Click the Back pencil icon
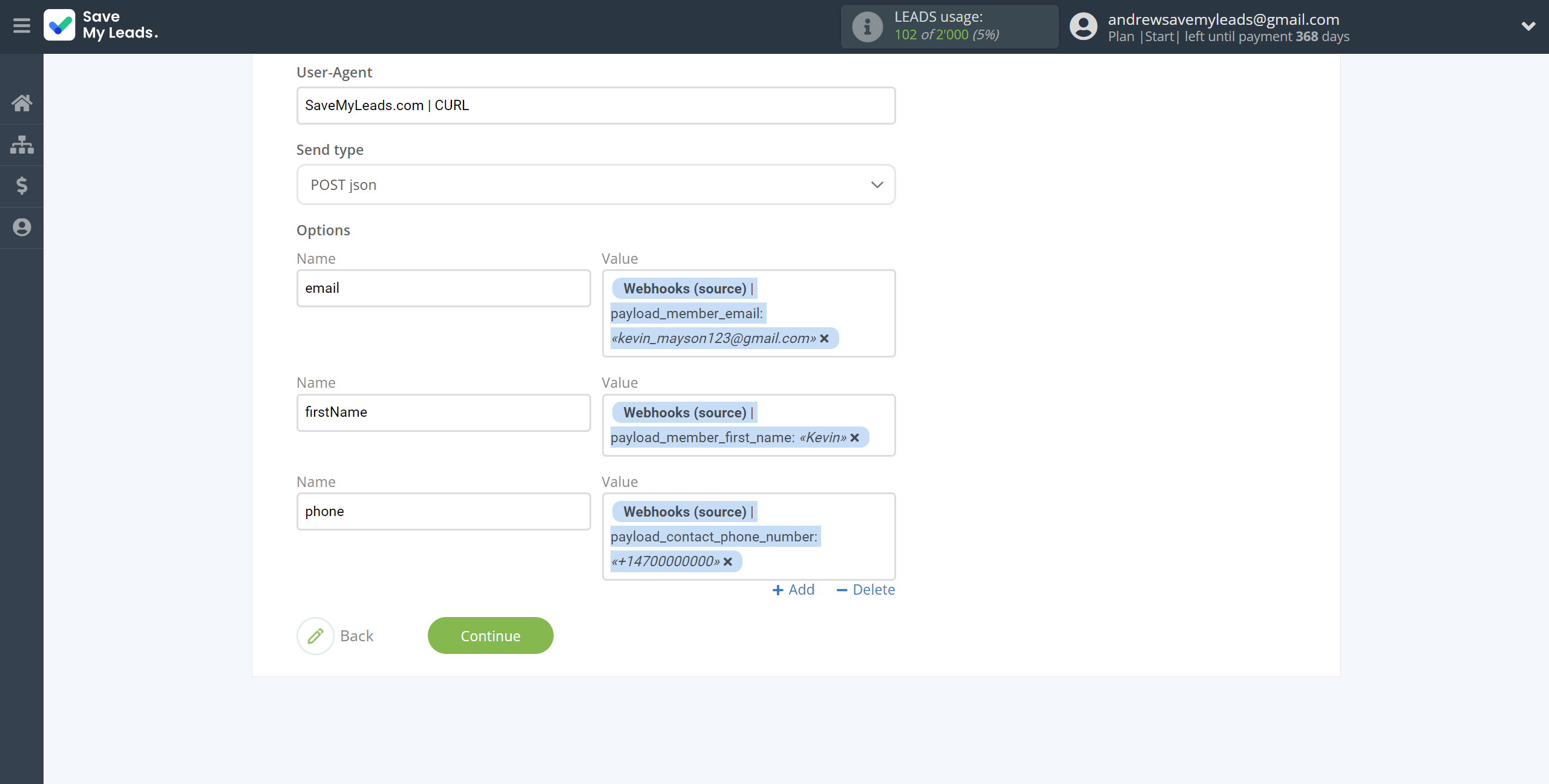The height and width of the screenshot is (784, 1549). pos(315,636)
